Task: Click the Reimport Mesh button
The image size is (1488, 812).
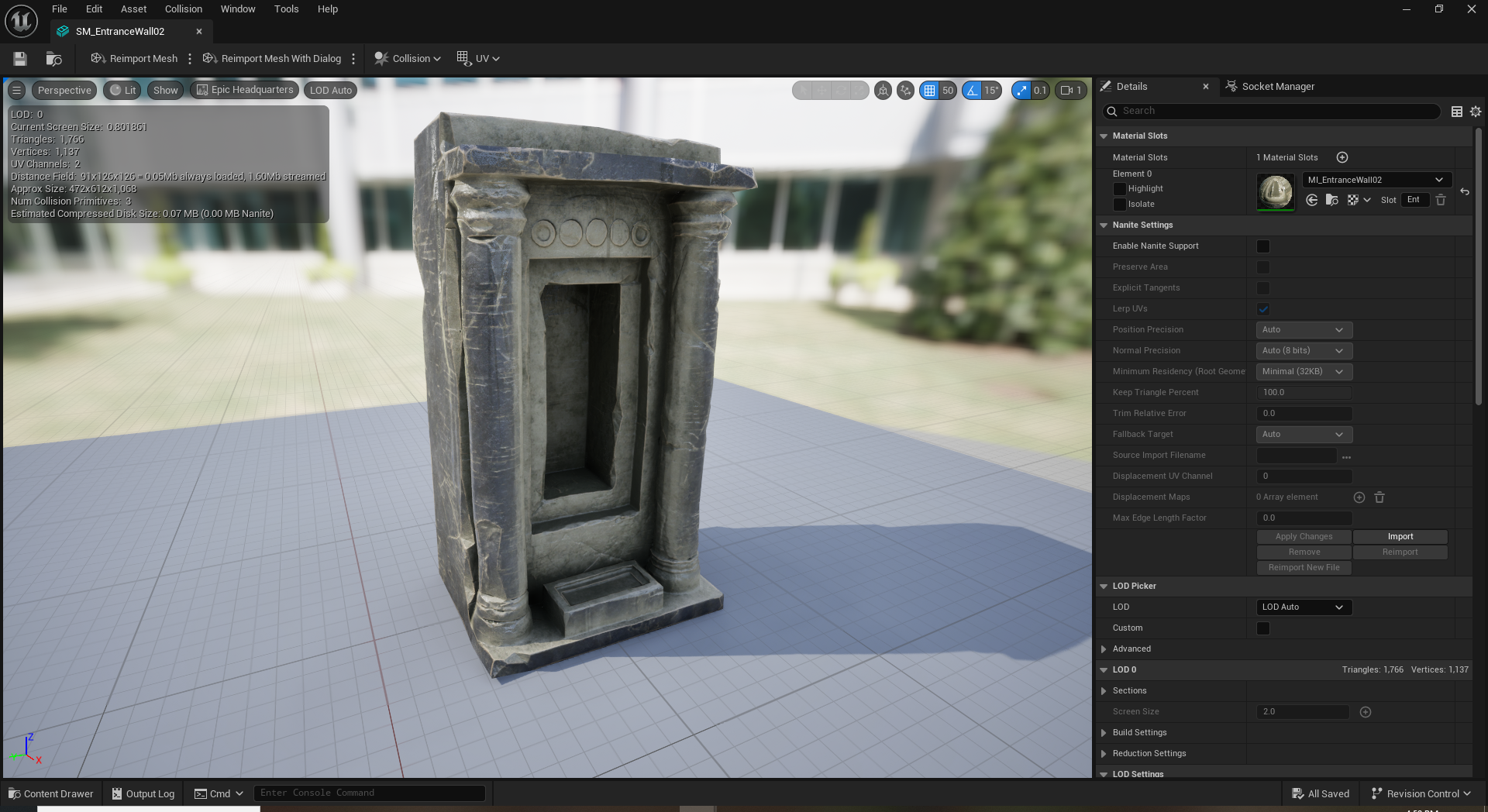Action: (x=134, y=59)
